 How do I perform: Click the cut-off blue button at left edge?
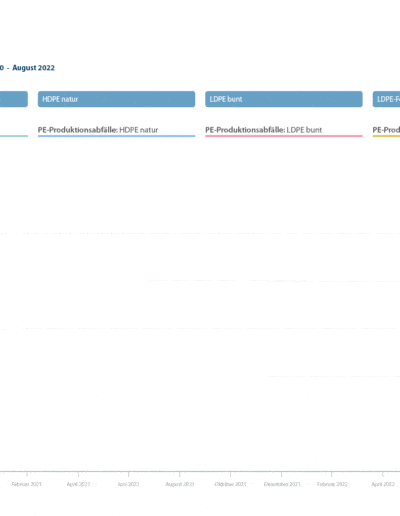coord(14,99)
